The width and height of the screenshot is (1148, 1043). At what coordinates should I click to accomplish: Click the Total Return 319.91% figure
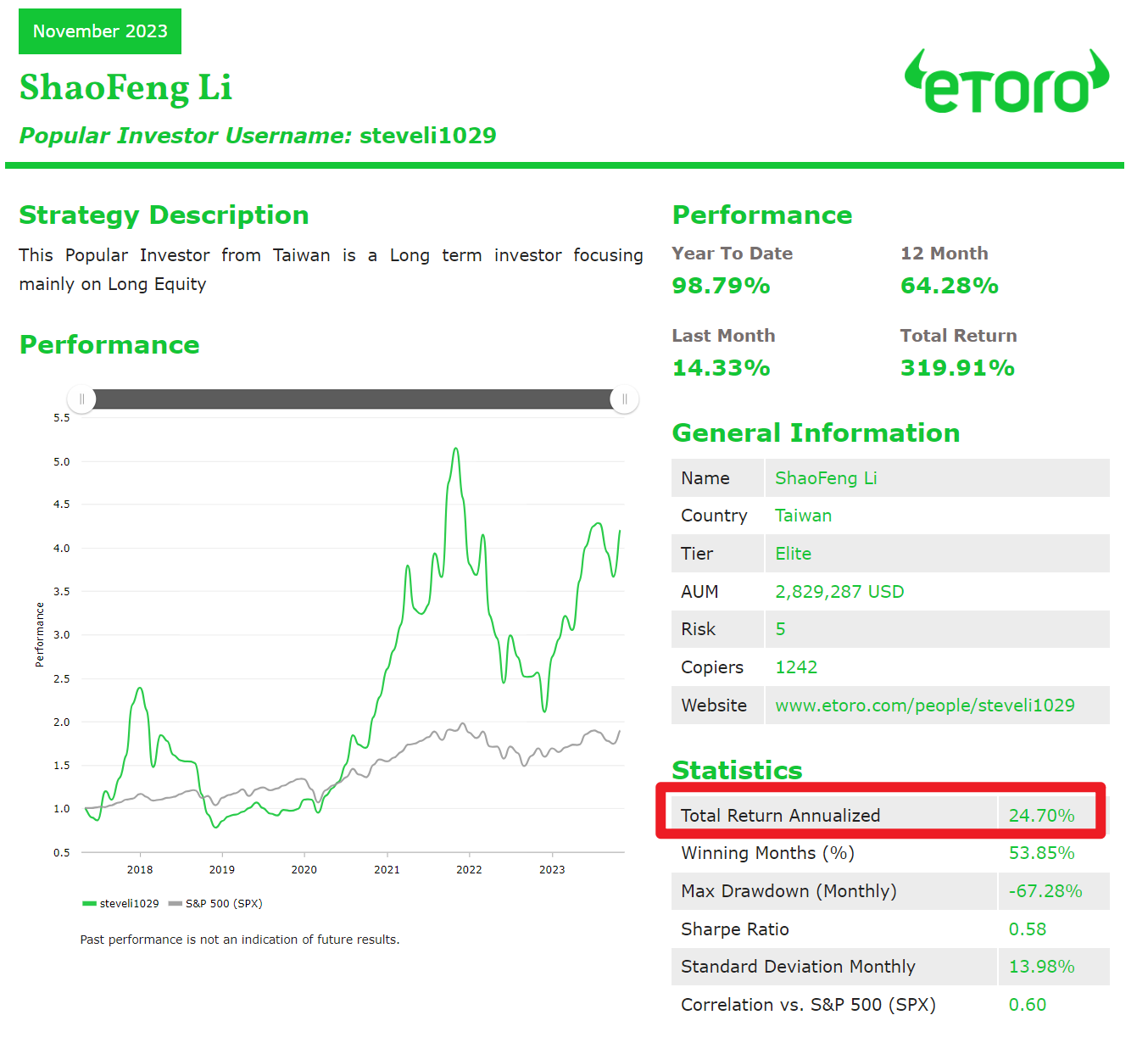[957, 368]
